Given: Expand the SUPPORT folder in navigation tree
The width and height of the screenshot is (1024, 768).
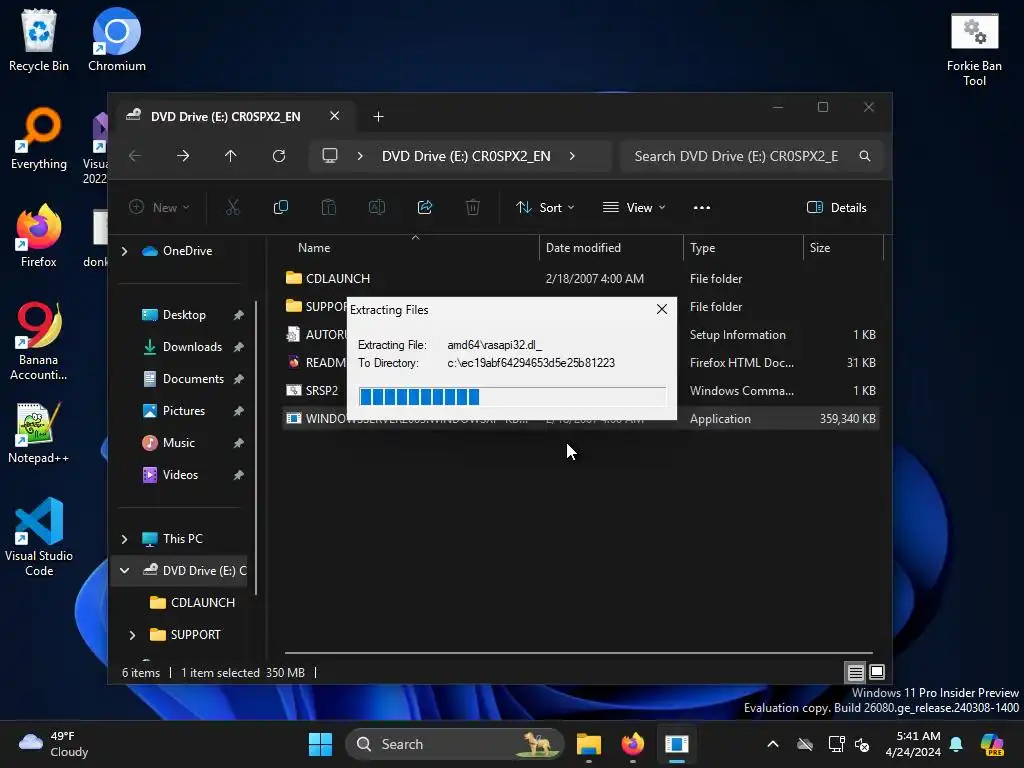Looking at the screenshot, I should pyautogui.click(x=132, y=635).
